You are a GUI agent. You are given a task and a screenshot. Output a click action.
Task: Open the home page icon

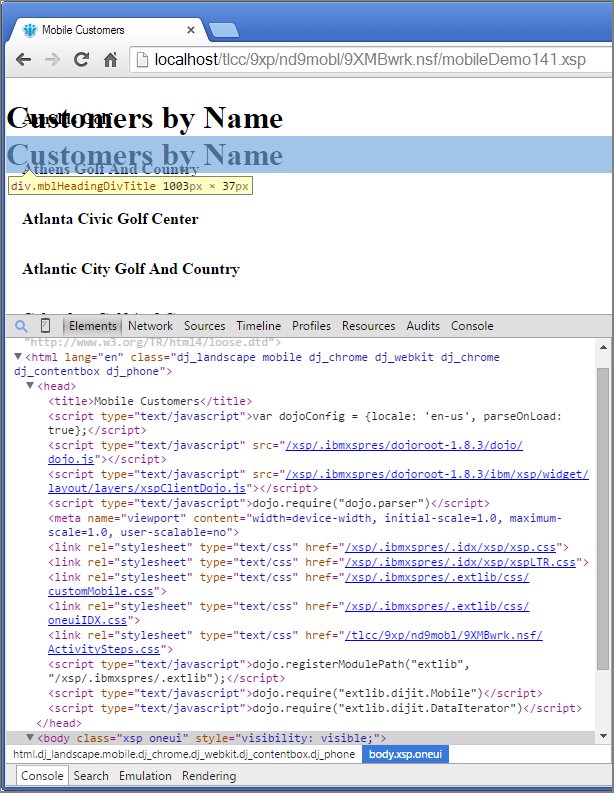110,60
